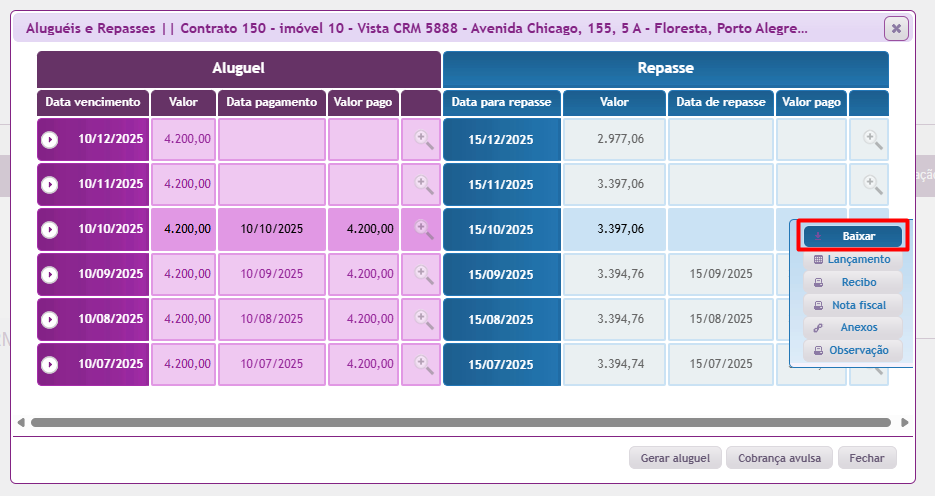Click magnifier icon in 10/09/2025 aluguel row

[x=424, y=275]
